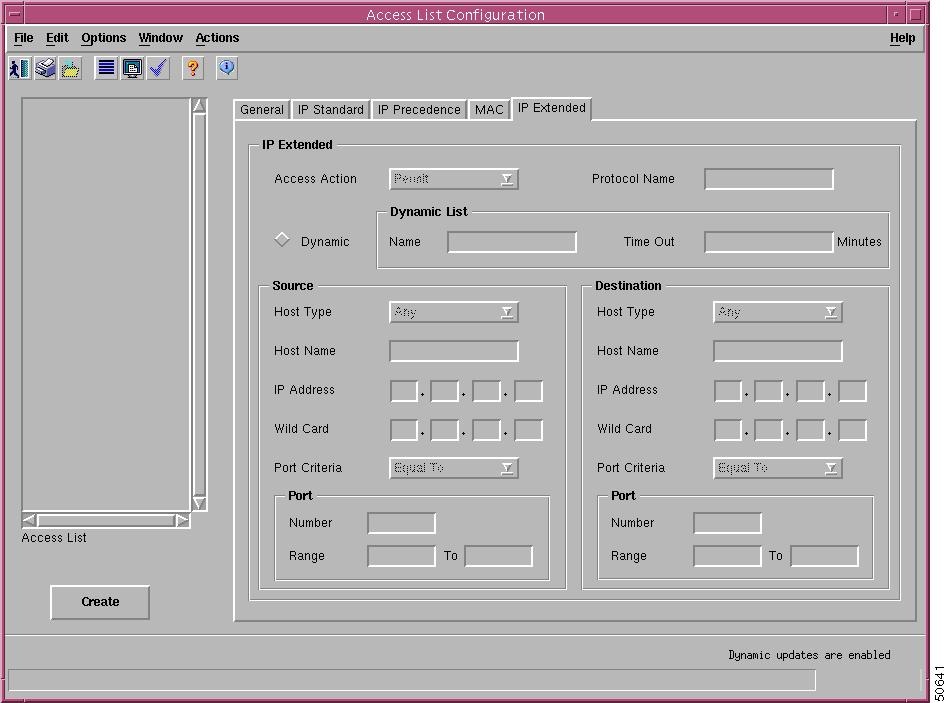Click the horizontal lines list toolbar icon
Screen dimensions: 946x703
coord(106,68)
